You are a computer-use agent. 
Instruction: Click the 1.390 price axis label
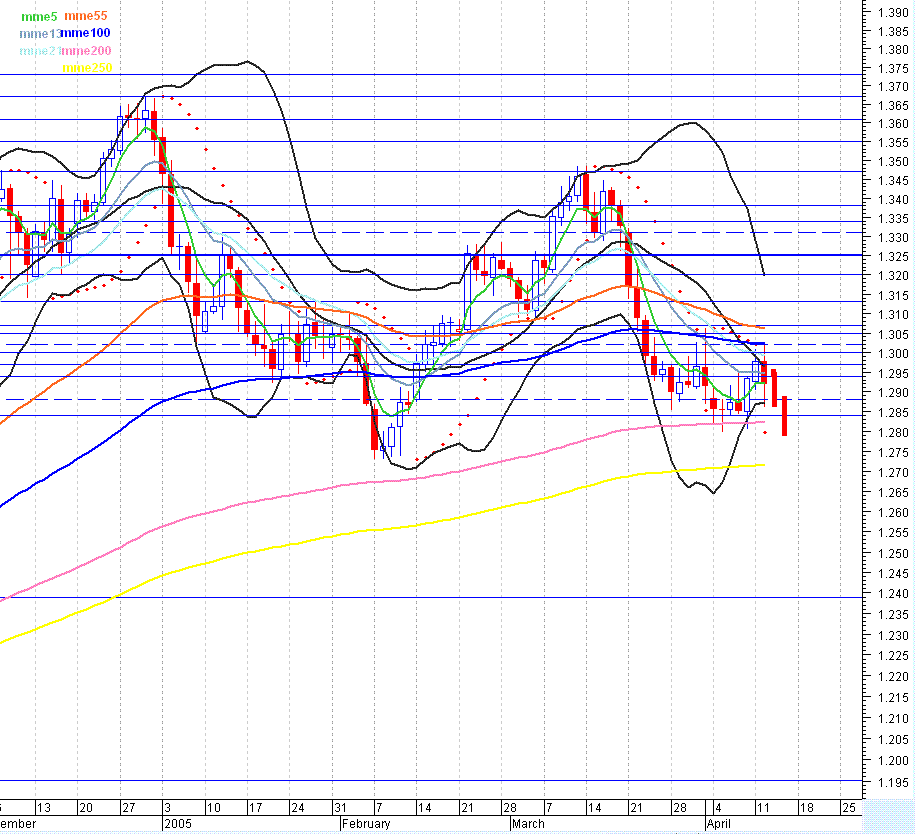pos(893,14)
